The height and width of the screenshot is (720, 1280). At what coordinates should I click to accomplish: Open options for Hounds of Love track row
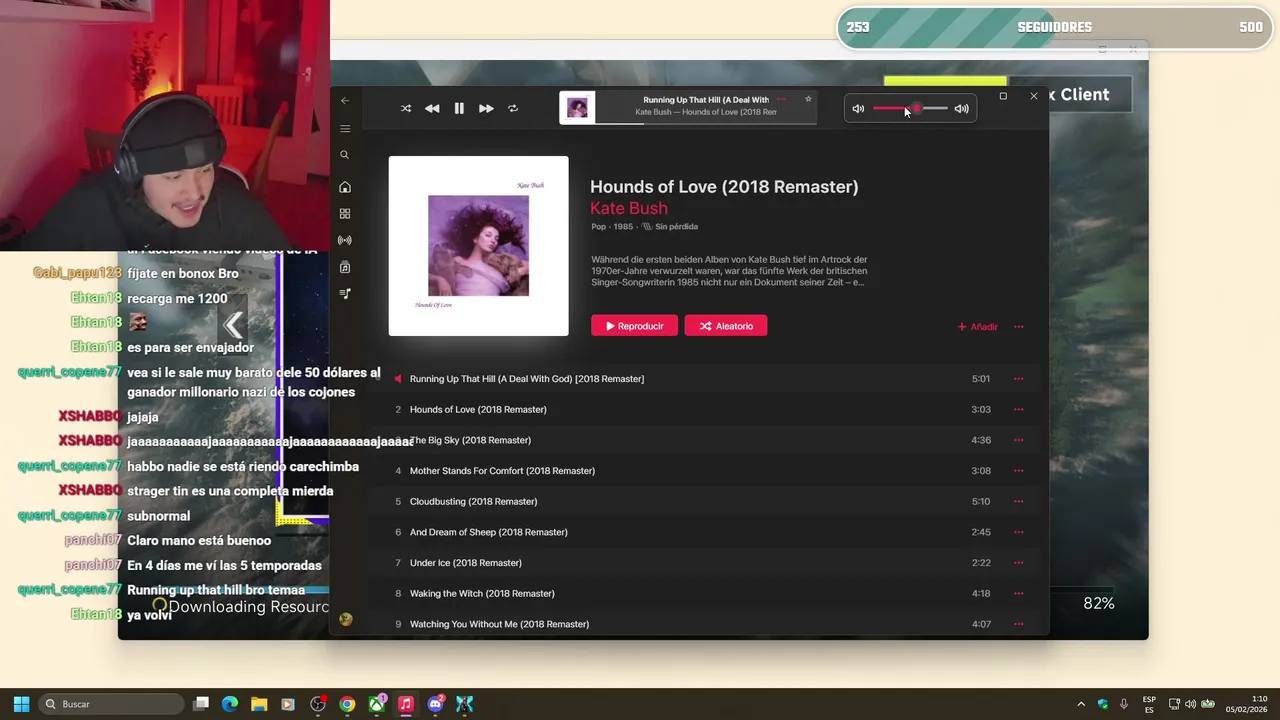[x=1019, y=409]
